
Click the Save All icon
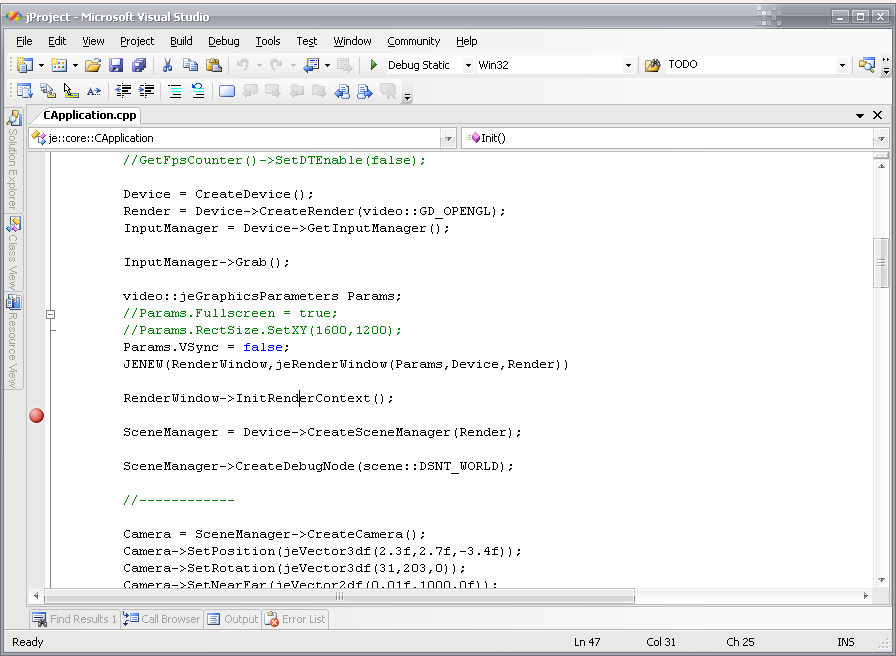point(139,65)
